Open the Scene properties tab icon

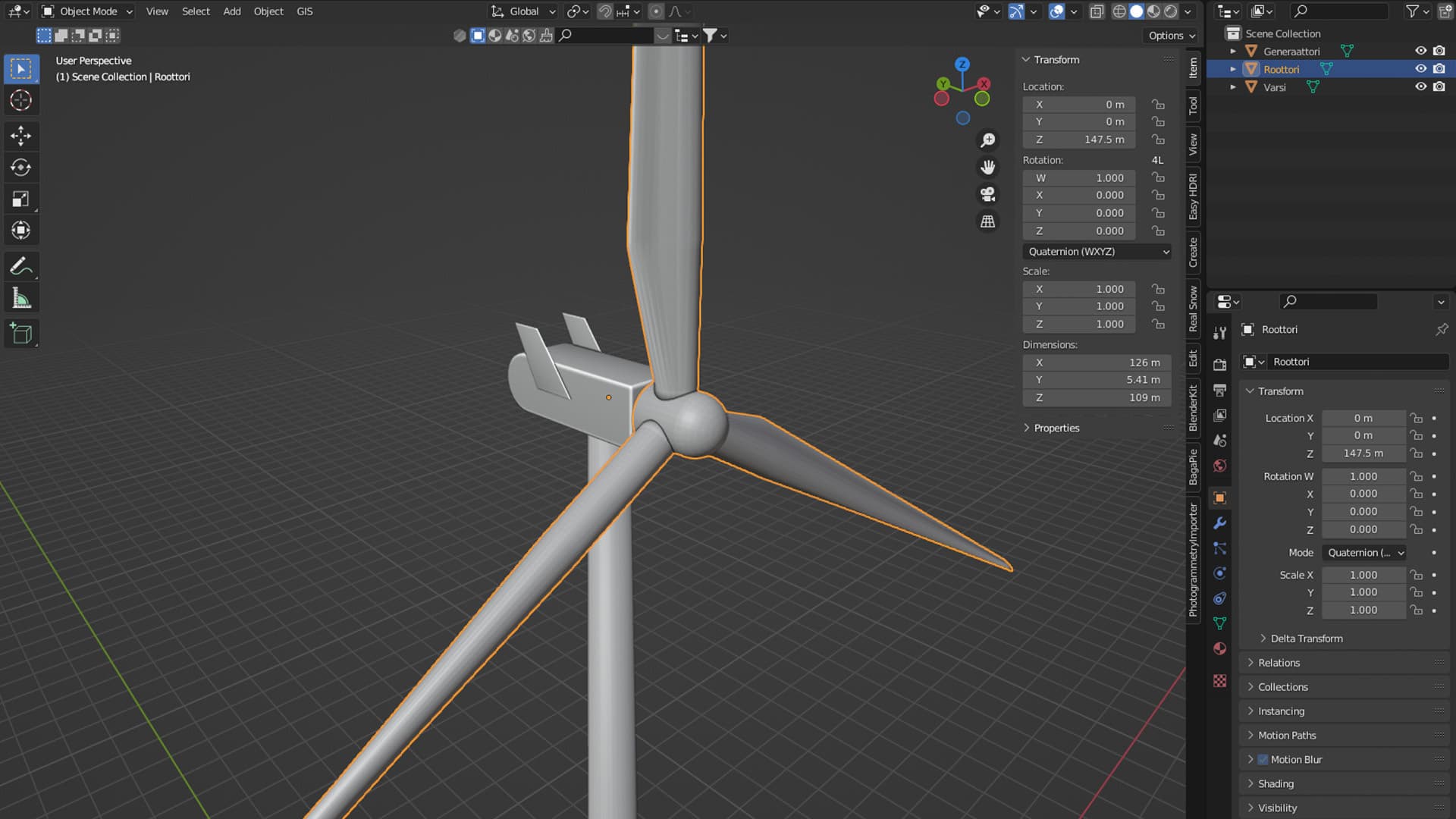click(x=1219, y=441)
